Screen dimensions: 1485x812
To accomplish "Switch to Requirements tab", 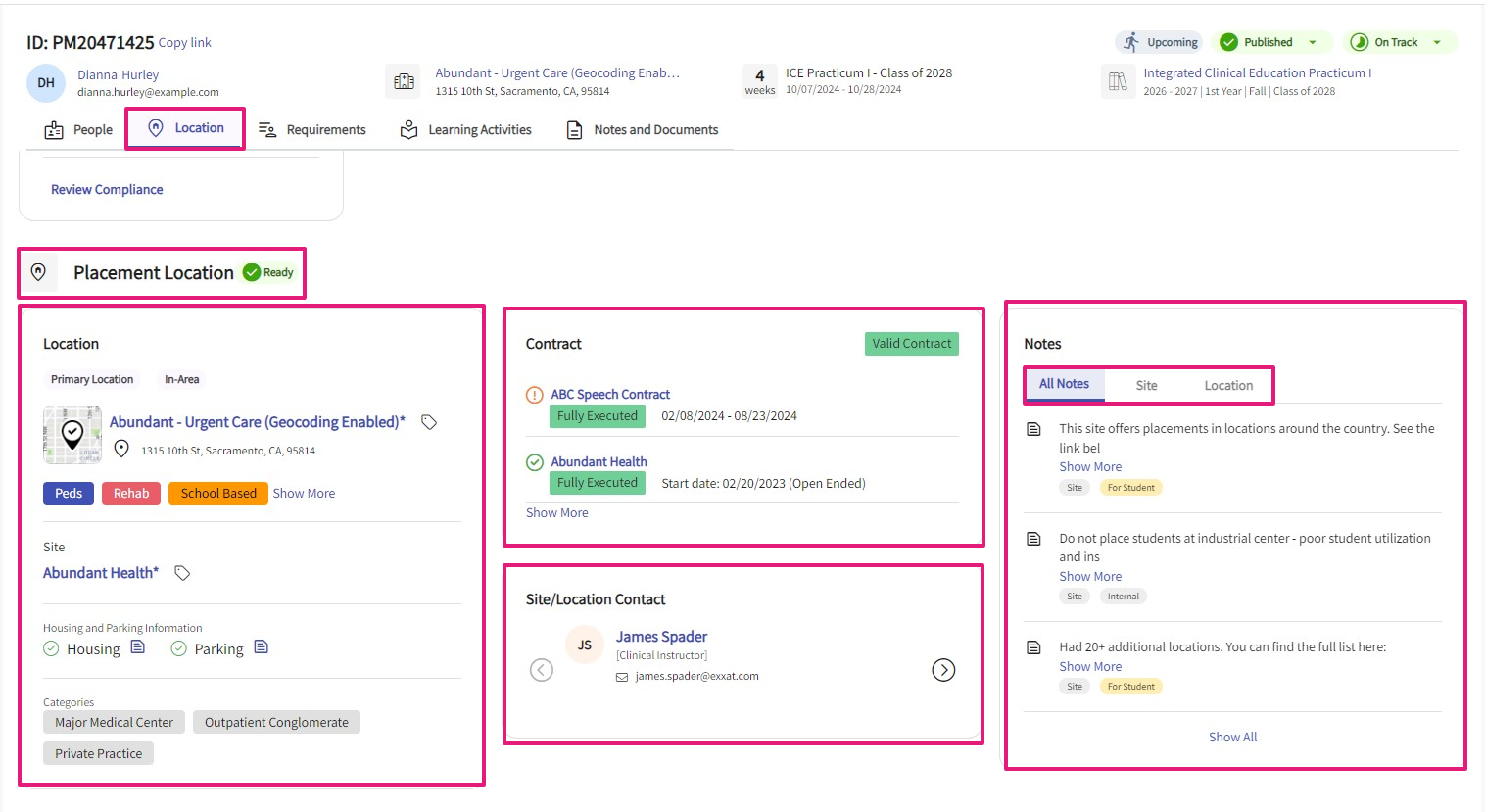I will [312, 130].
